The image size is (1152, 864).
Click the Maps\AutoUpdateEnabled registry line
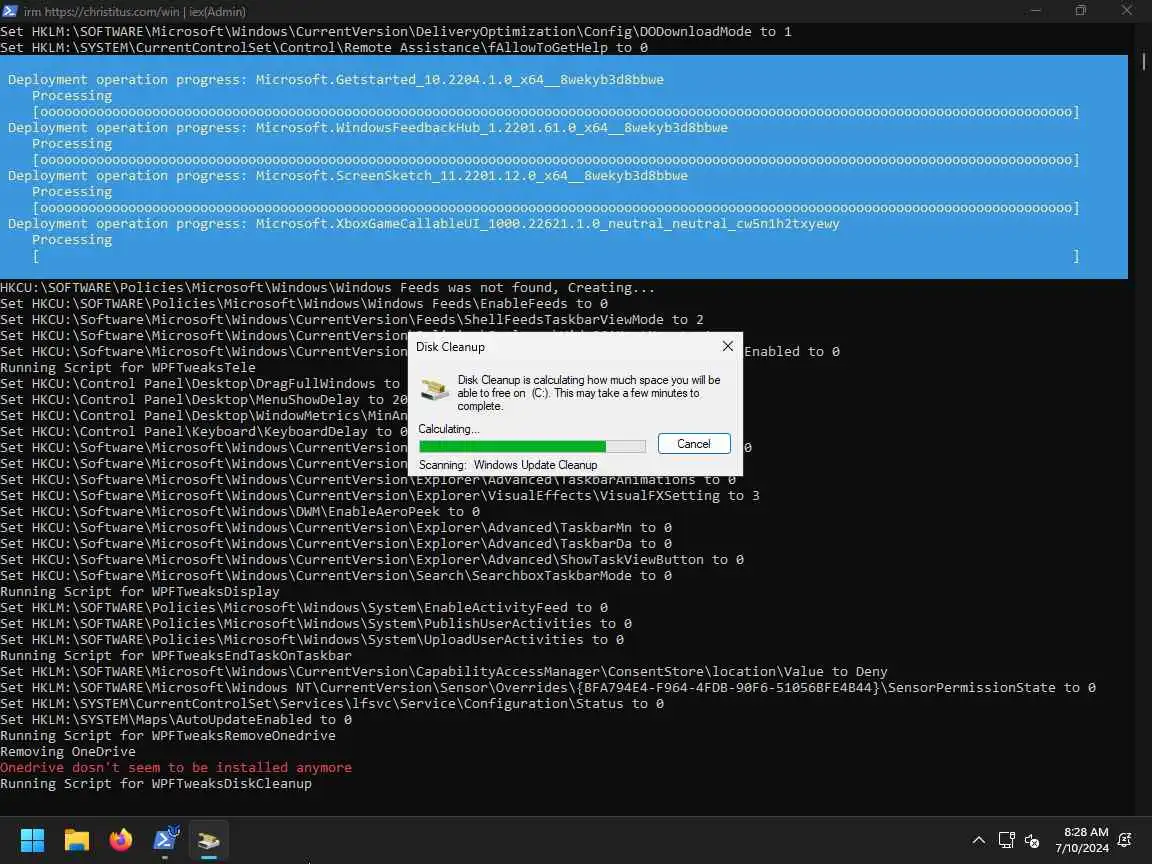coord(176,719)
